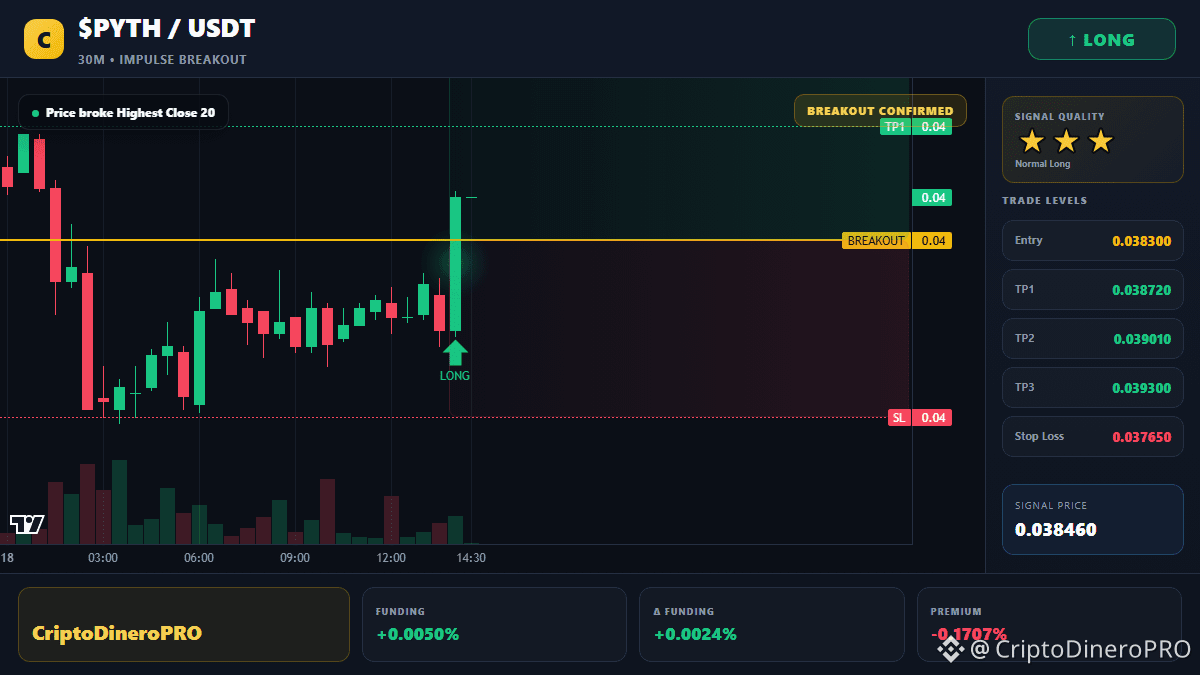Image resolution: width=1200 pixels, height=675 pixels.
Task: Click the Price broke Highest Close 20 badge
Action: coord(123,113)
